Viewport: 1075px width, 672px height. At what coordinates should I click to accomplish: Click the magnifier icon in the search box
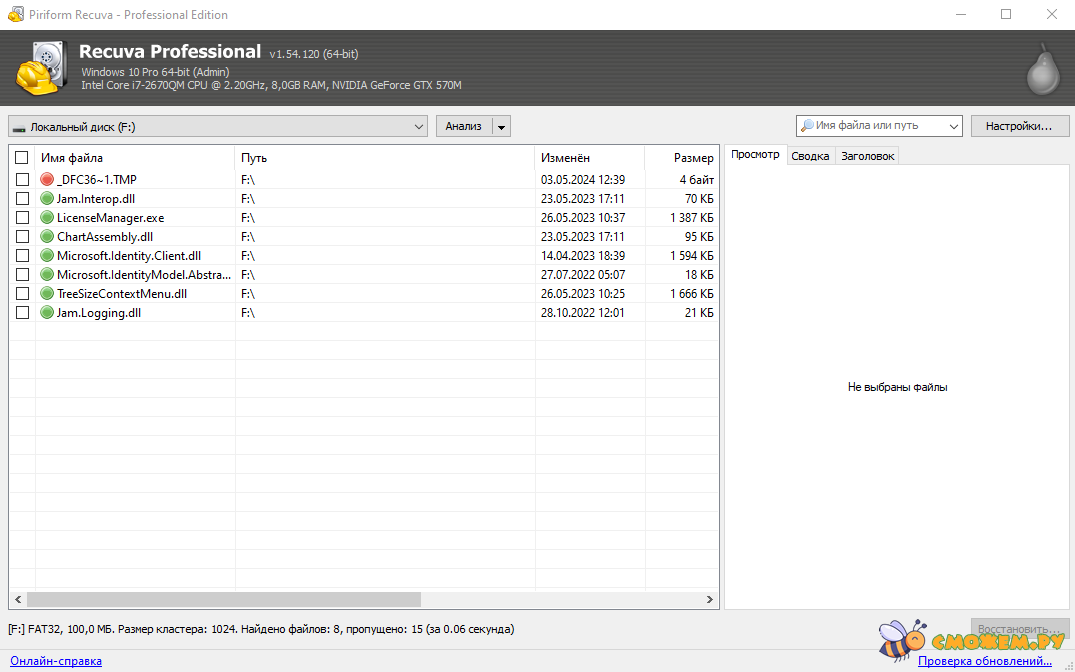coord(807,125)
